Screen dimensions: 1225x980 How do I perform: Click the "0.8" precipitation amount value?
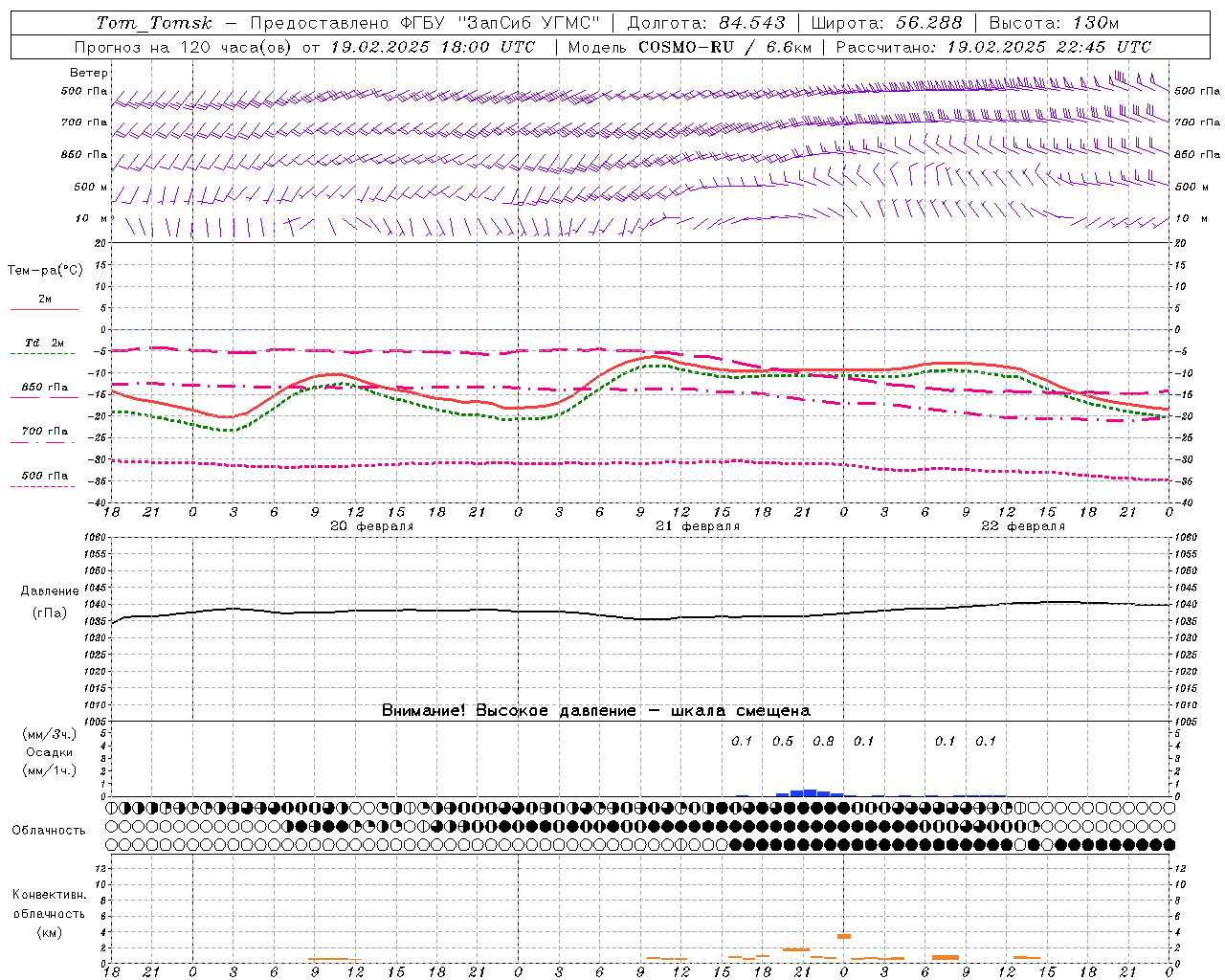pyautogui.click(x=823, y=741)
